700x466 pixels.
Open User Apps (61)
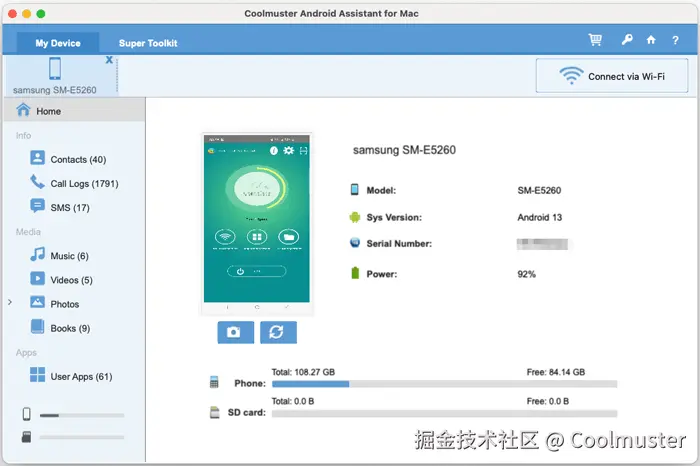81,376
